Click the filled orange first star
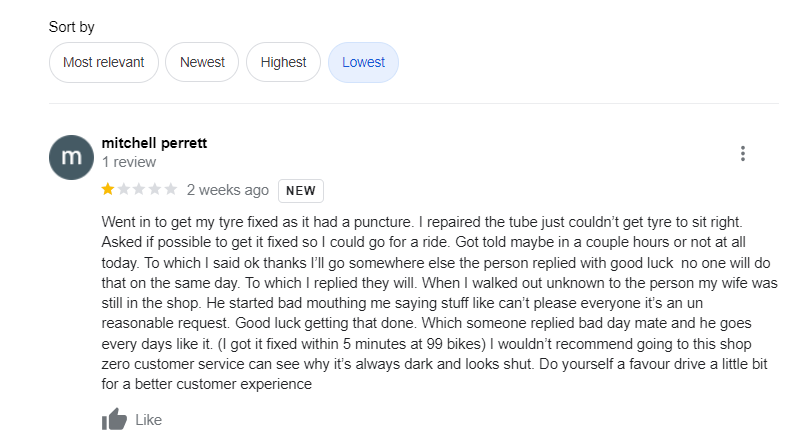796x447 pixels. point(108,189)
